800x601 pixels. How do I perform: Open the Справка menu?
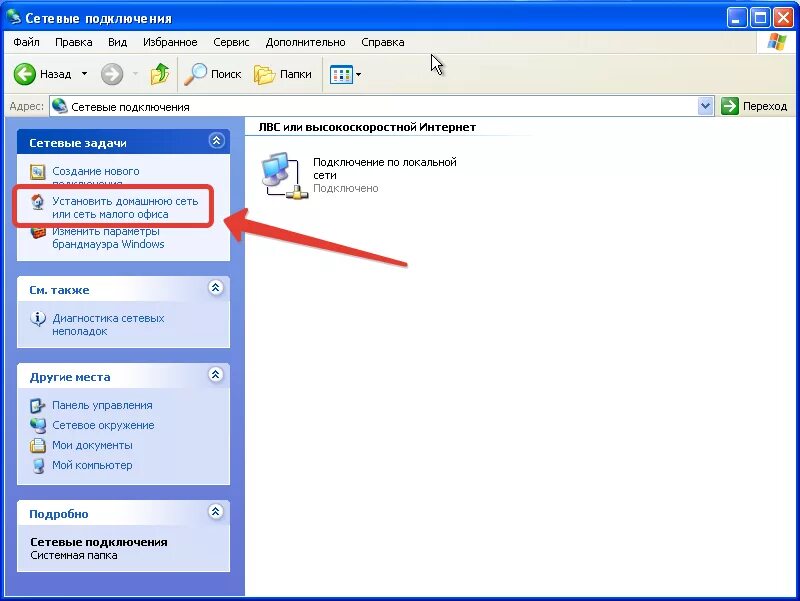coord(383,42)
